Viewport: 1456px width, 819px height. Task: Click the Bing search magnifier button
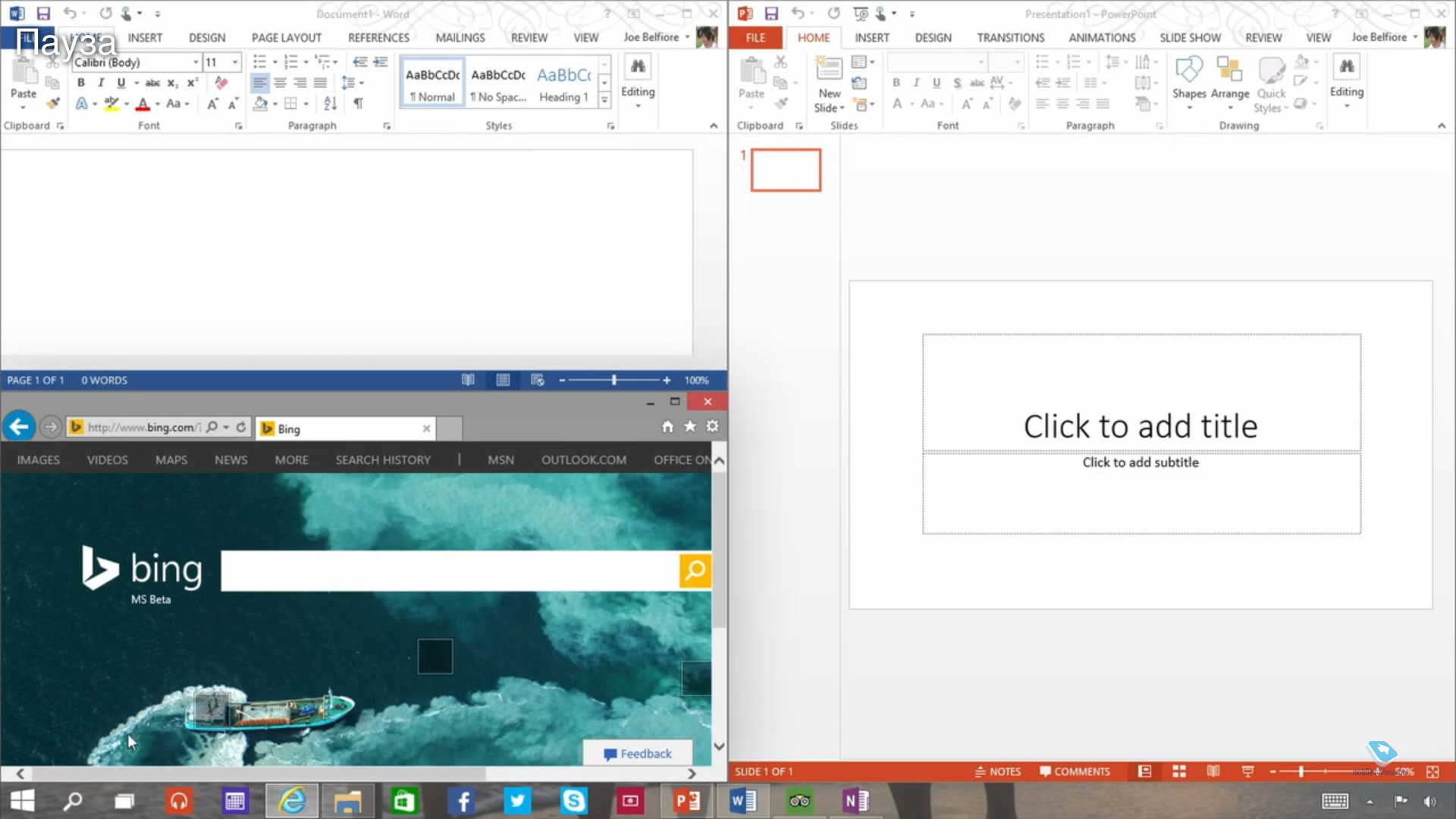coord(695,570)
